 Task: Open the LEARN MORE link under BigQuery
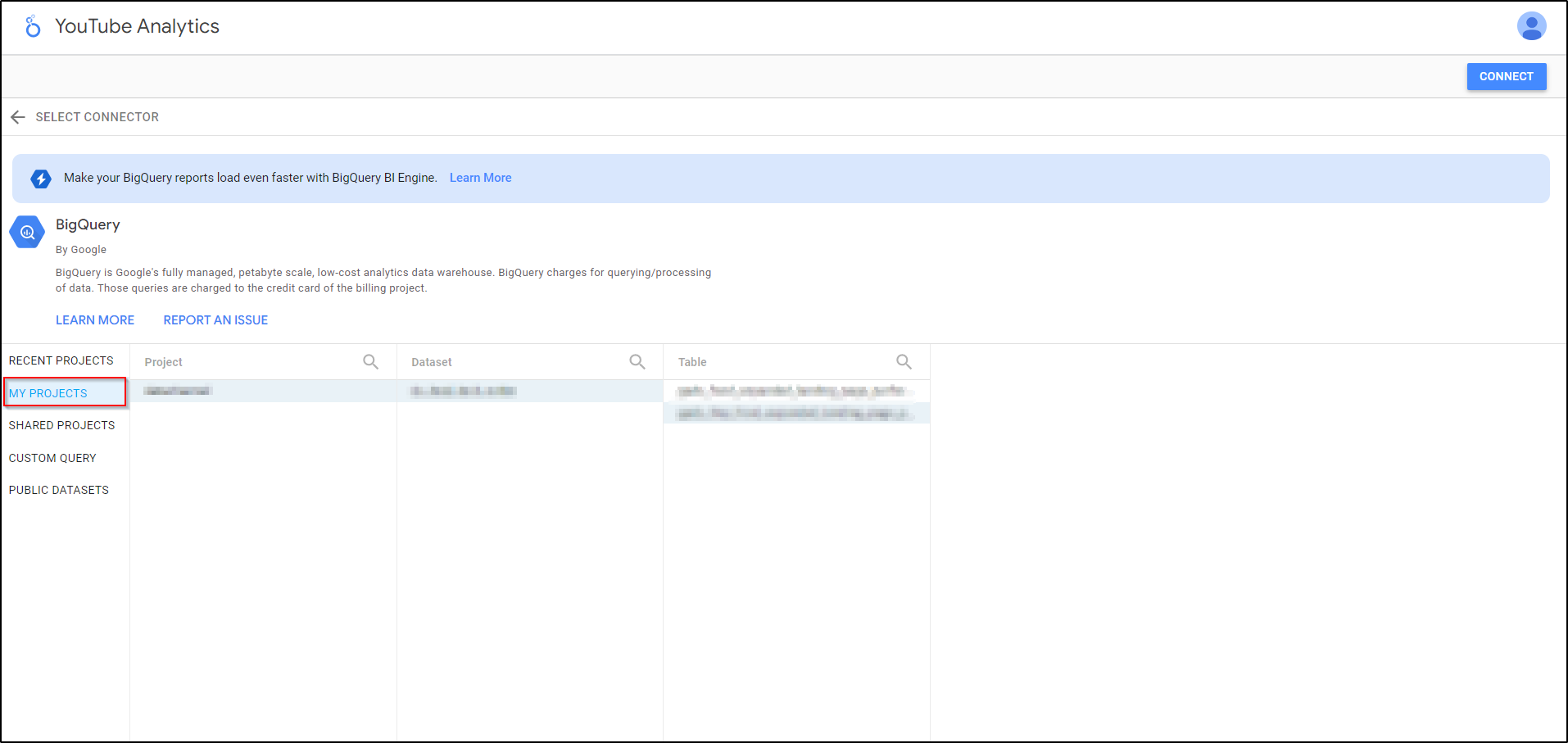pyautogui.click(x=95, y=320)
